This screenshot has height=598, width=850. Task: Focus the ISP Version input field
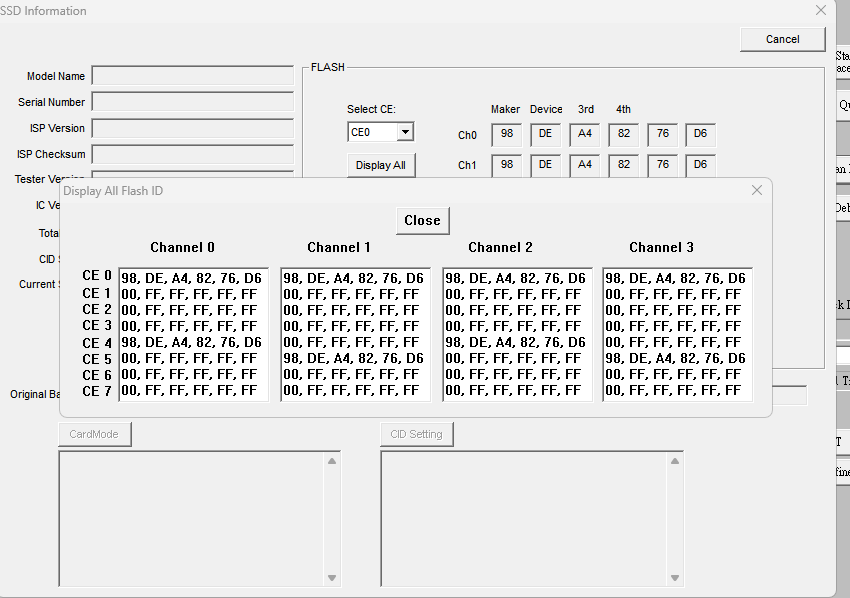pyautogui.click(x=192, y=128)
